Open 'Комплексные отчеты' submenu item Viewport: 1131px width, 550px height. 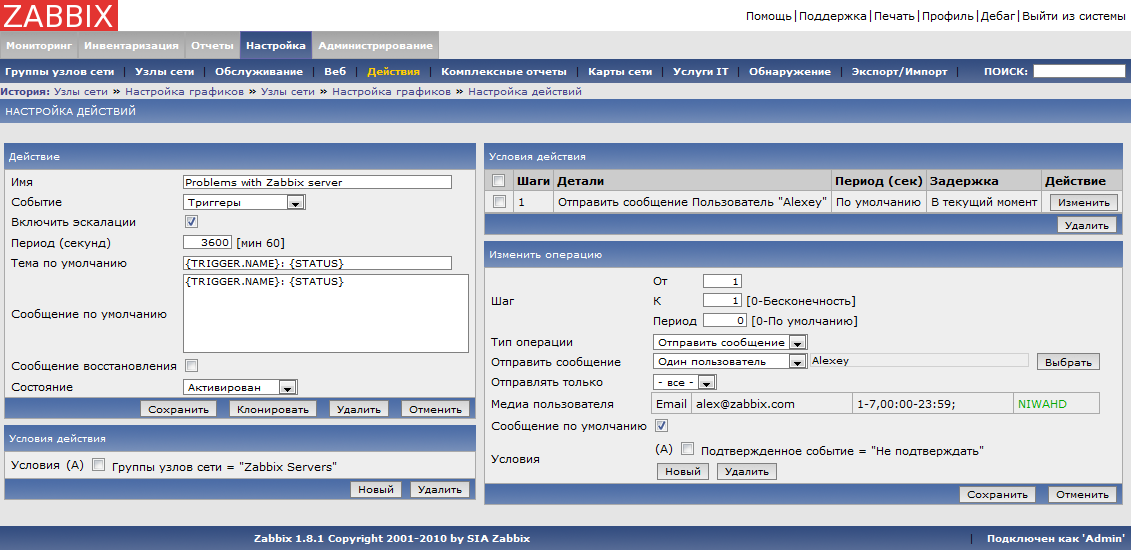pyautogui.click(x=503, y=72)
